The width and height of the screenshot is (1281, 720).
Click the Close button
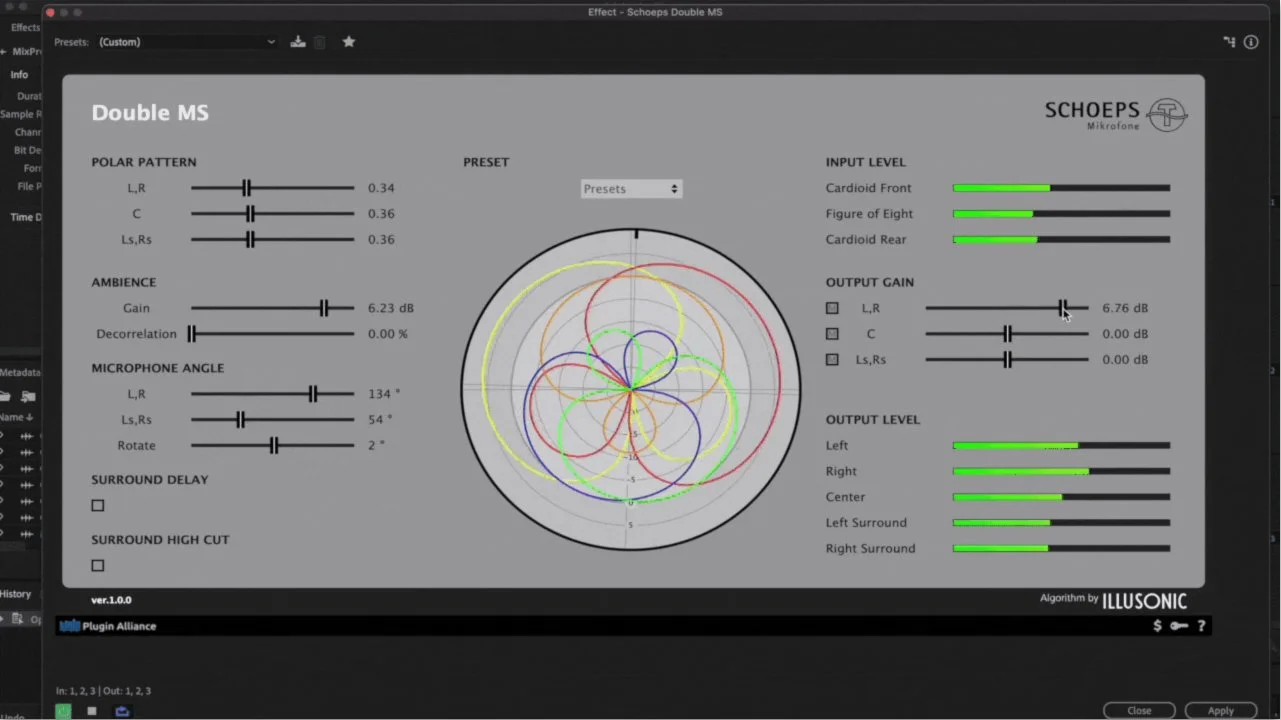pos(1139,710)
